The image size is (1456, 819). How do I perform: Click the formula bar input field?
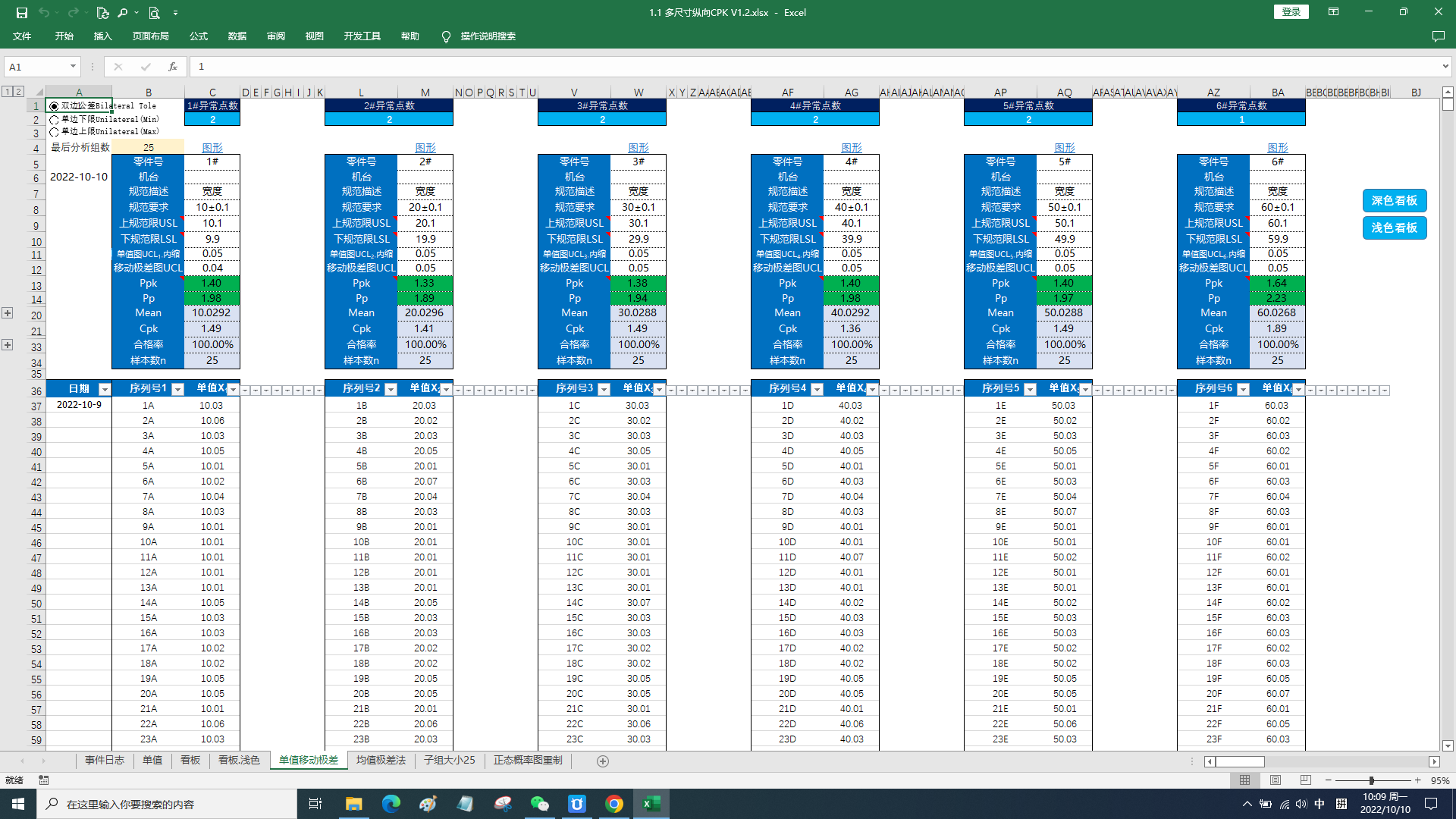[815, 67]
